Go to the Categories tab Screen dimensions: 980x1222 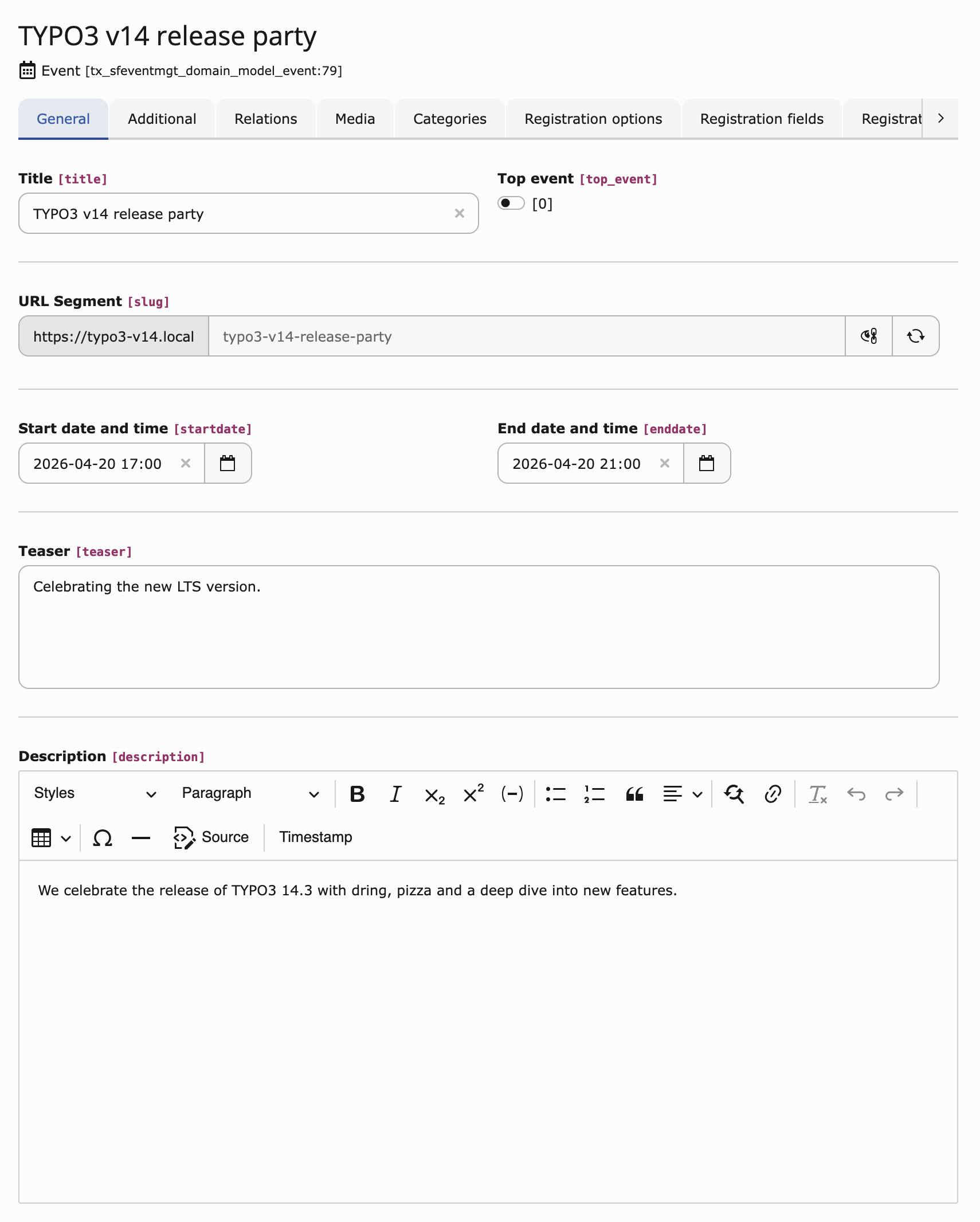(x=450, y=119)
